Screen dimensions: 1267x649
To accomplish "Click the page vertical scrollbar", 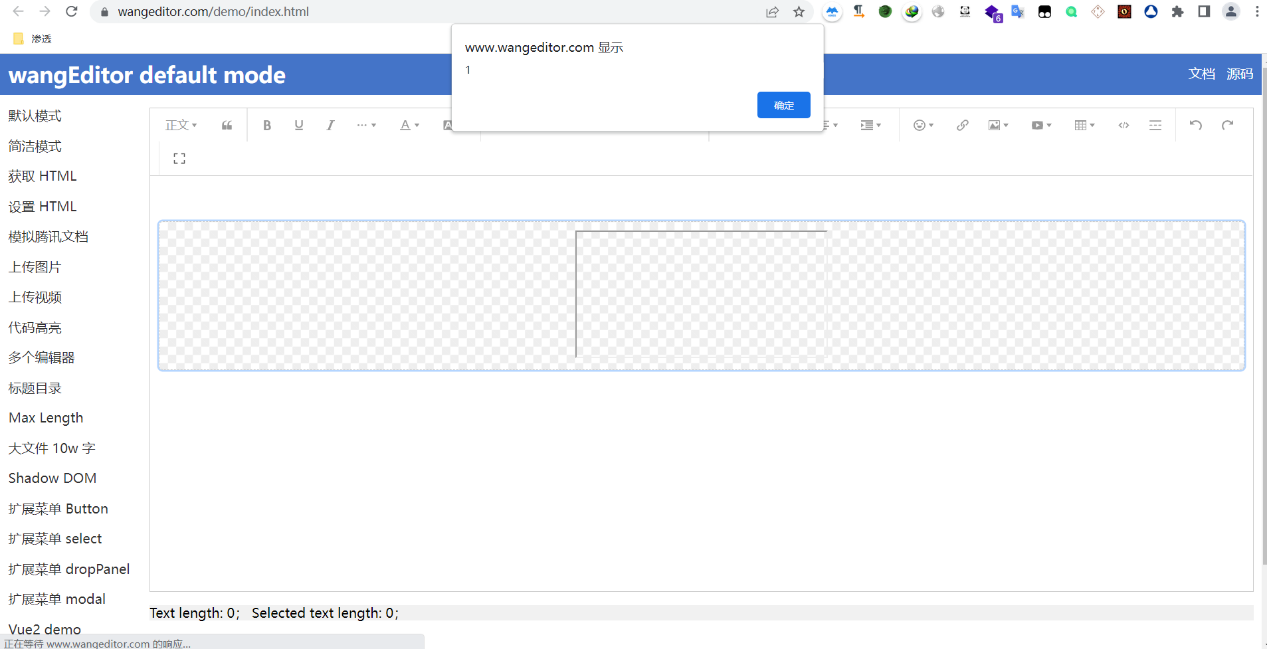I will [1263, 315].
